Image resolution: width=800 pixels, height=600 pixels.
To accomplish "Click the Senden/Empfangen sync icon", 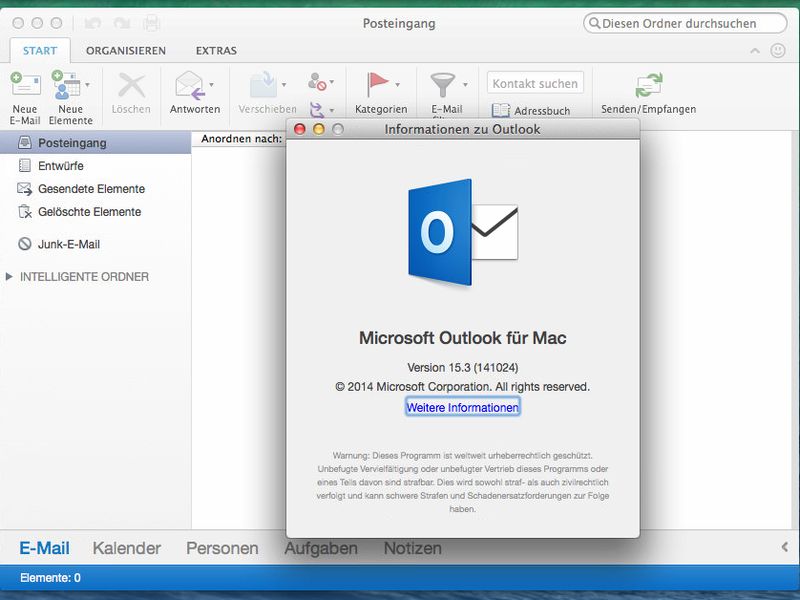I will point(648,85).
